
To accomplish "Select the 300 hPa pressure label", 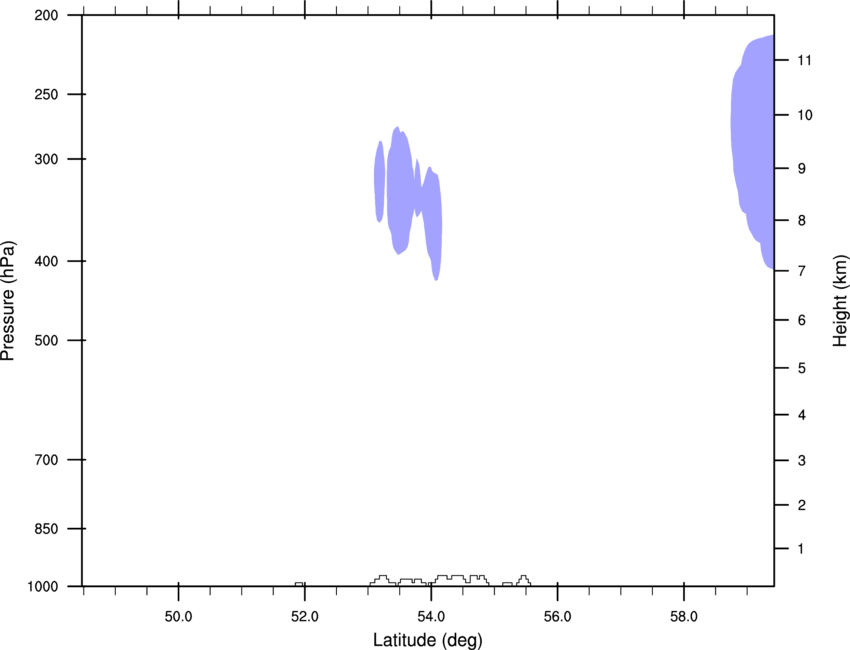I will pos(46,159).
